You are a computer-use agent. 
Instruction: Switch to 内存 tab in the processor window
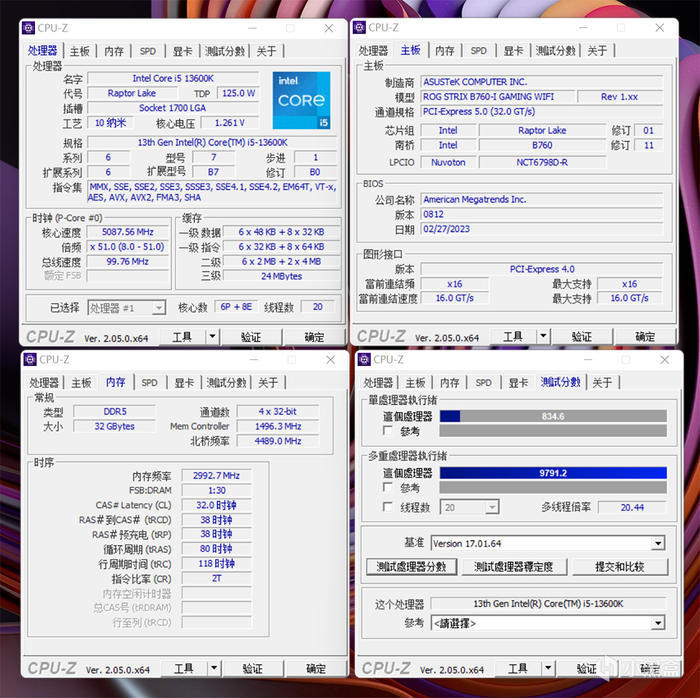point(114,51)
